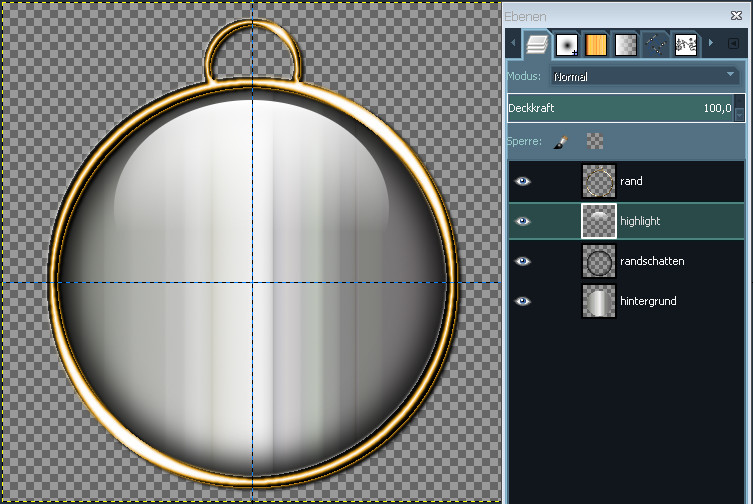This screenshot has height=504, width=753.
Task: Switch to the Paths tab icon
Action: tap(656, 44)
